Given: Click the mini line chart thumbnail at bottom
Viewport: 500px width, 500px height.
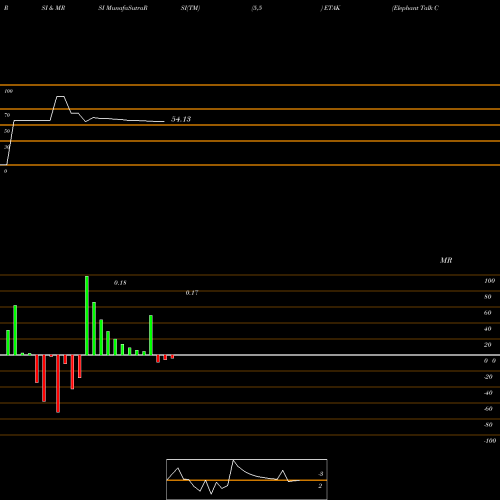Looking at the screenshot, I should (247, 479).
